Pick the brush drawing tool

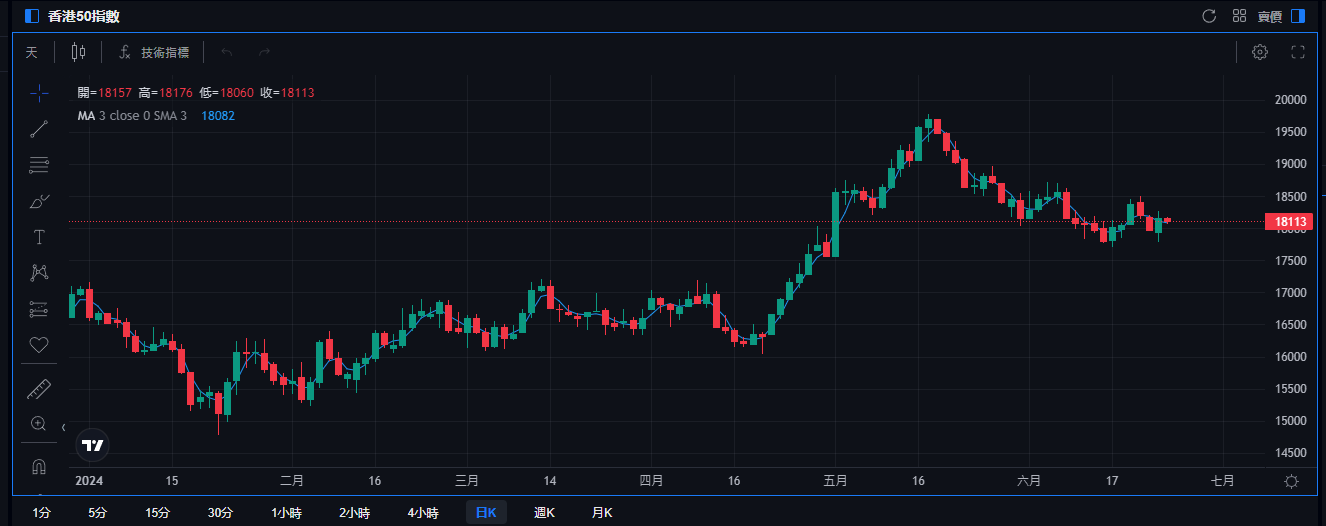pos(39,201)
